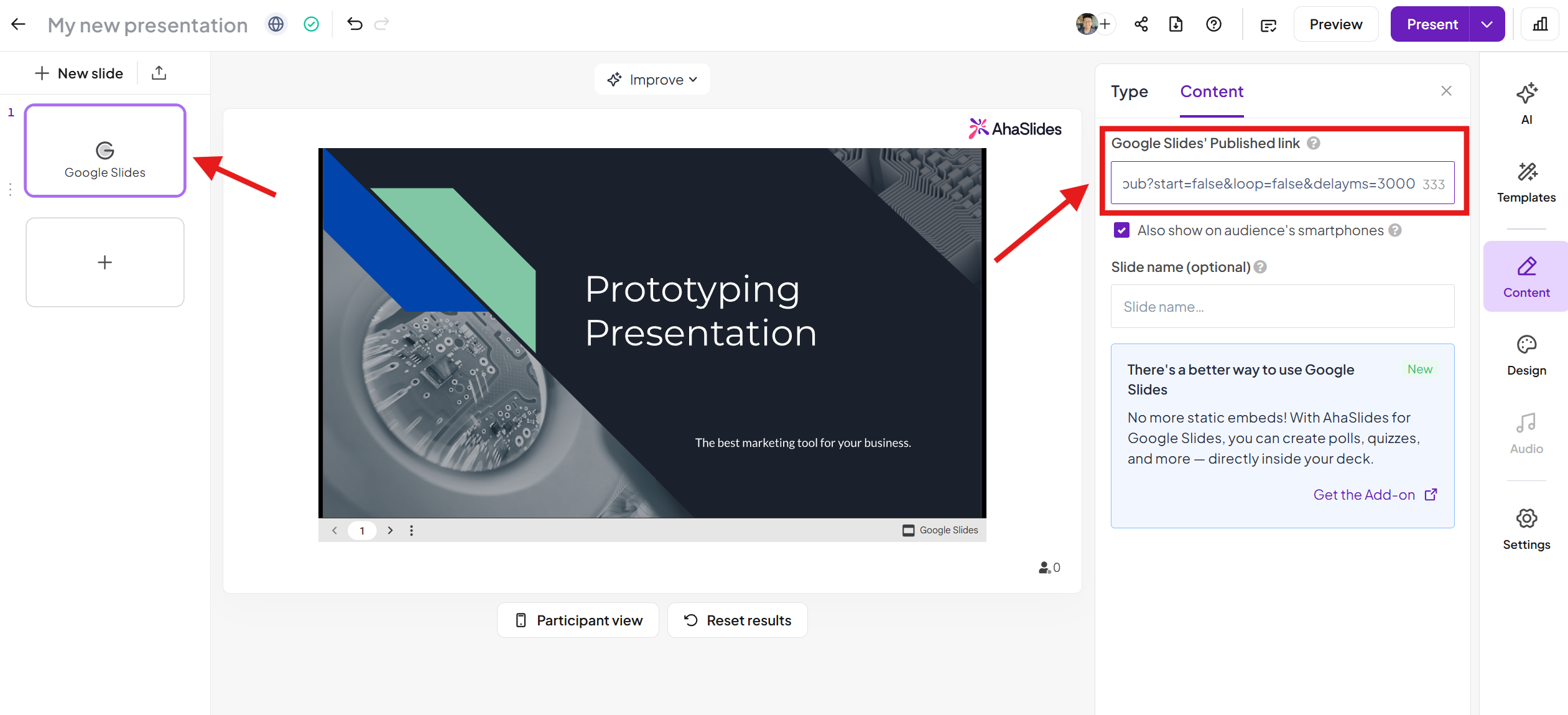Click the Preview button
The height and width of the screenshot is (715, 1568).
[1335, 24]
